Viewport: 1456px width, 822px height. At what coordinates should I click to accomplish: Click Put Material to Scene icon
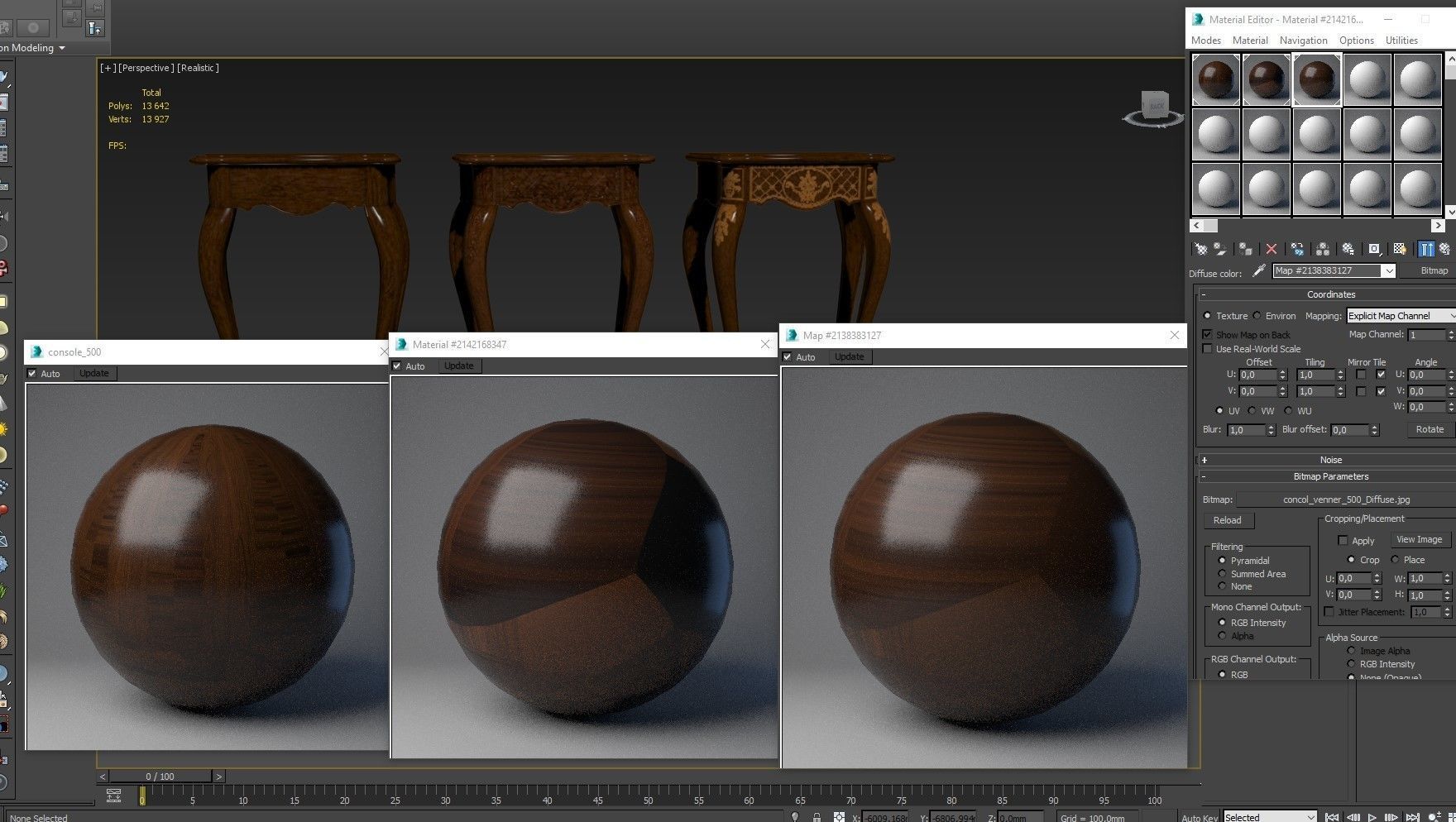[x=1220, y=249]
